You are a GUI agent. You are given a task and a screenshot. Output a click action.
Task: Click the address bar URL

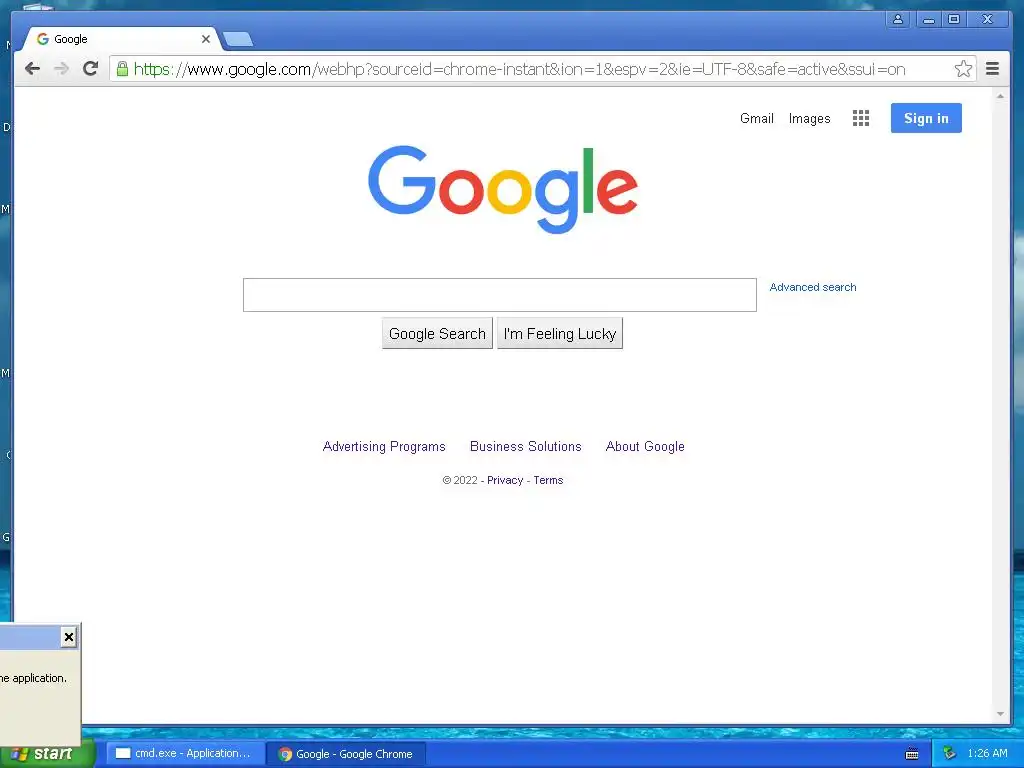[519, 69]
